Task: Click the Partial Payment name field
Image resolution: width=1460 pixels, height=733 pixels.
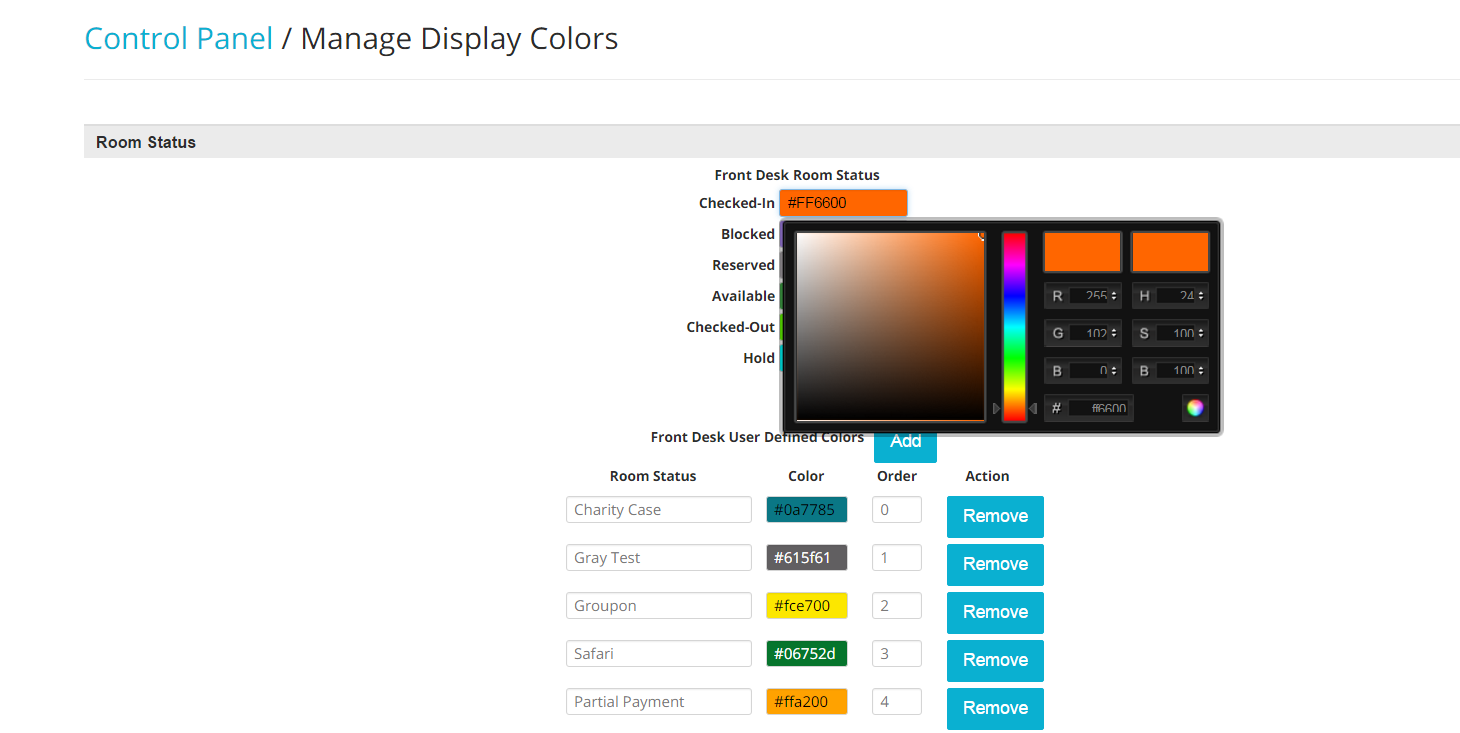Action: [659, 702]
